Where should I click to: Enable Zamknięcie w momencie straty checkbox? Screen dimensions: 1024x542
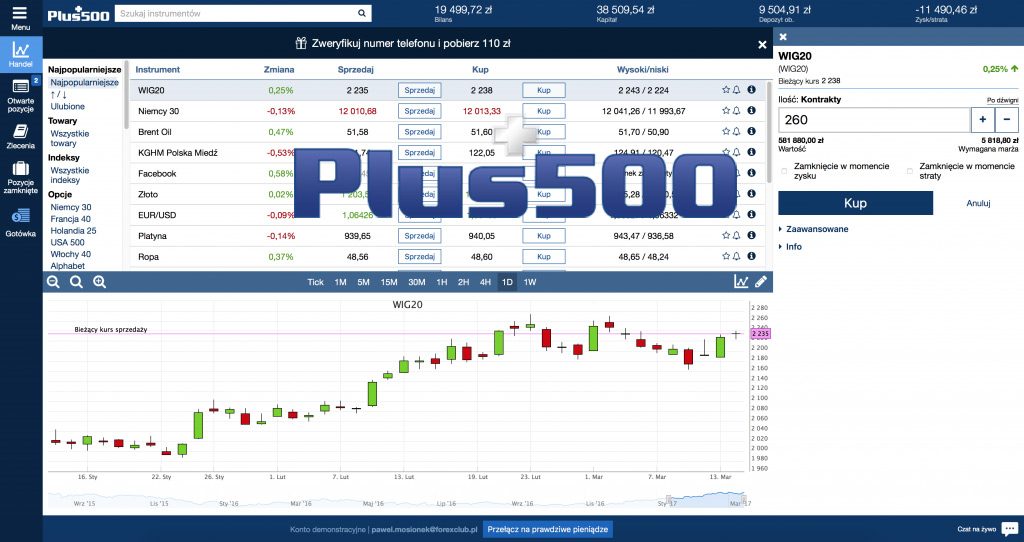[x=910, y=170]
